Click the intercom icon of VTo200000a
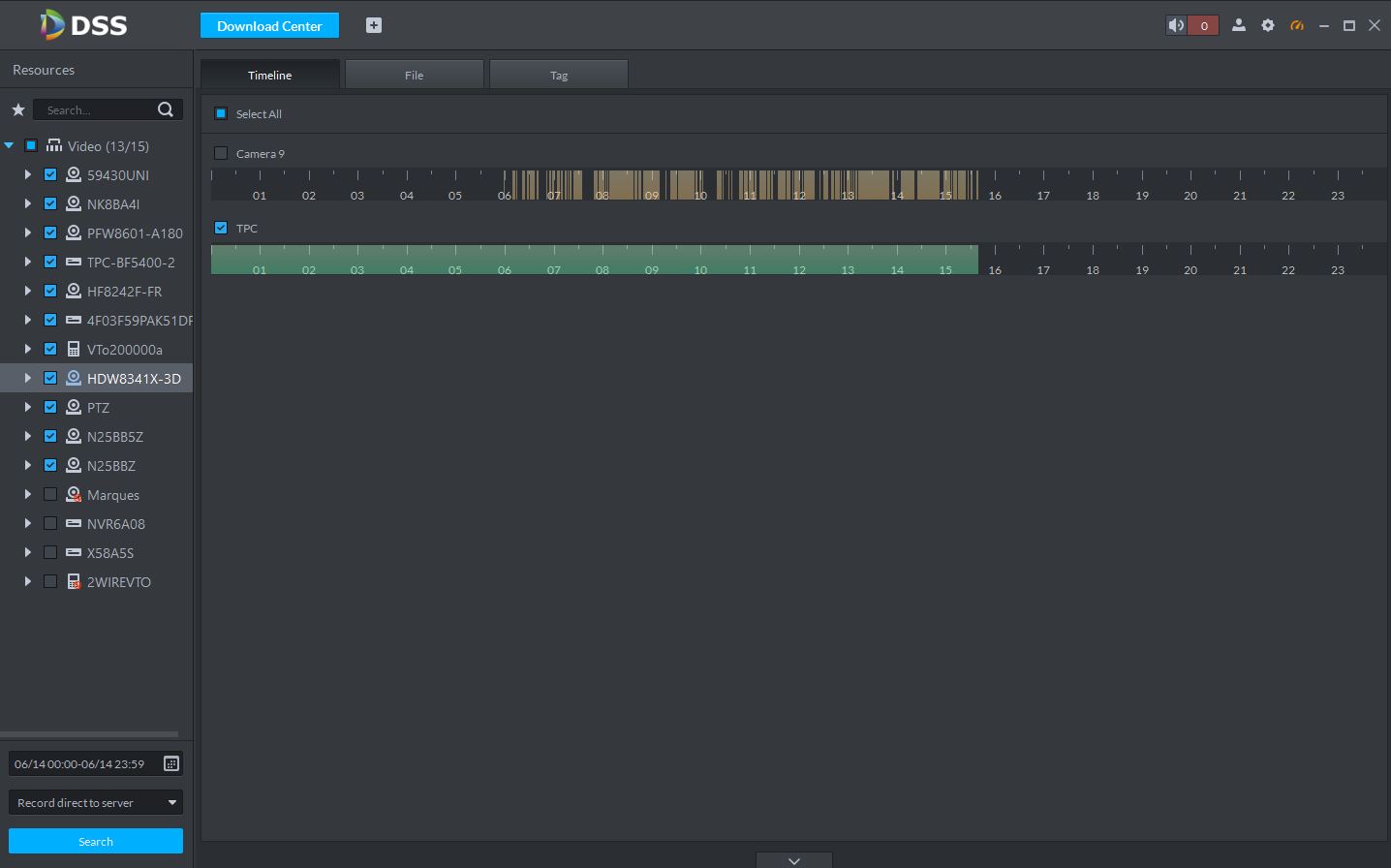Viewport: 1391px width, 868px height. (74, 349)
